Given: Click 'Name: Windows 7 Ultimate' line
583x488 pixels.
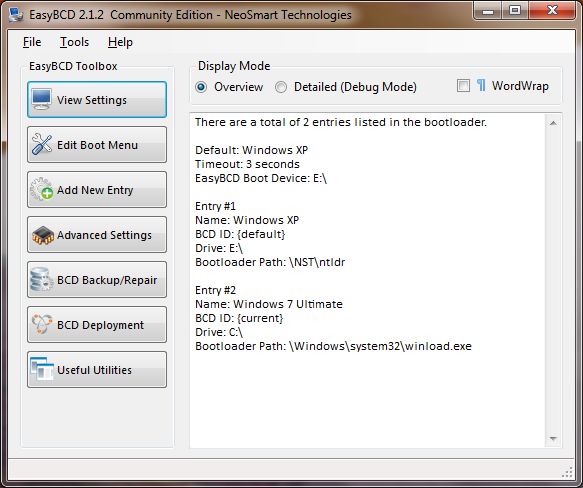Looking at the screenshot, I should [268, 304].
